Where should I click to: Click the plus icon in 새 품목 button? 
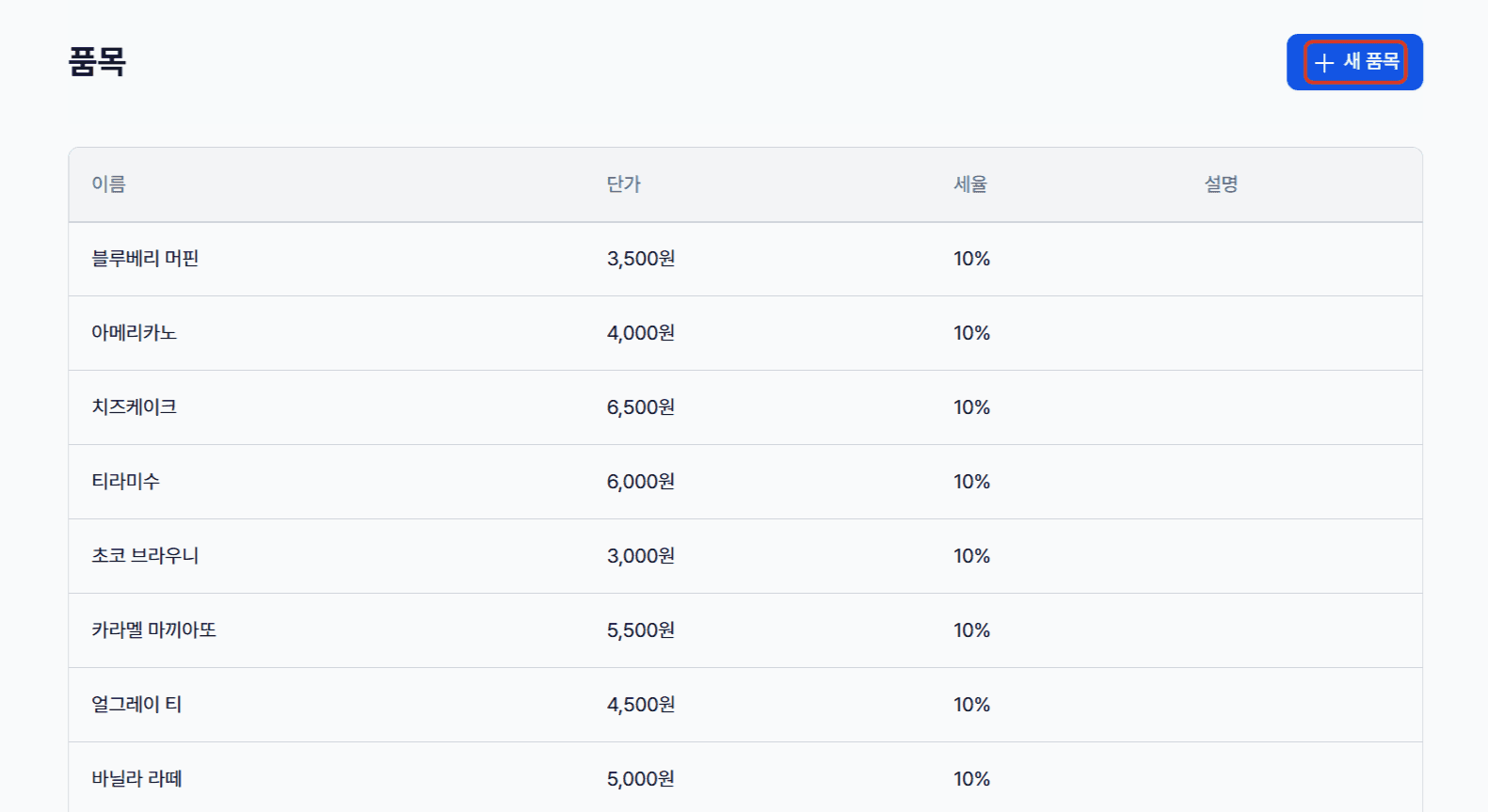point(1324,63)
